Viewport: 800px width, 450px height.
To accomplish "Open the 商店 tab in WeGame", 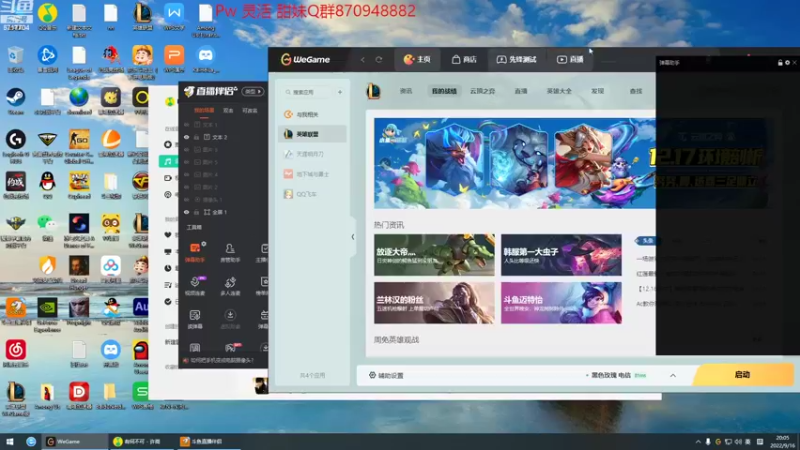I will pyautogui.click(x=464, y=60).
